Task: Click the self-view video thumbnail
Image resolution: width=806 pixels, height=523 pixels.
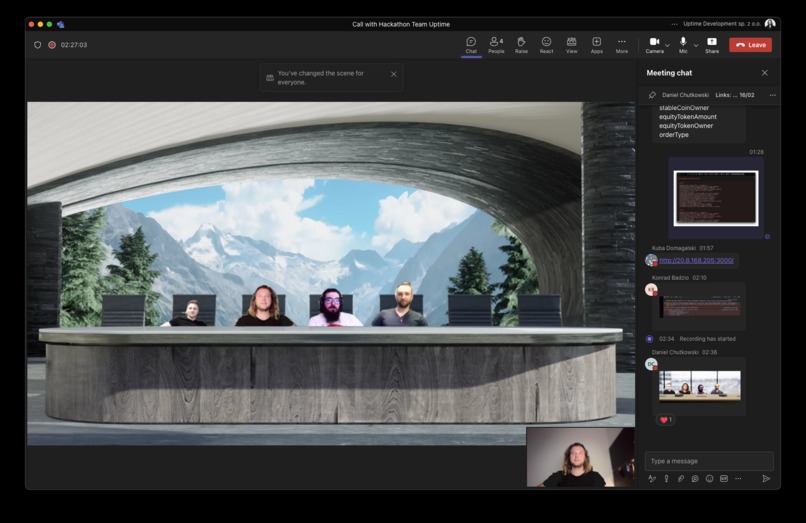Action: [x=580, y=457]
